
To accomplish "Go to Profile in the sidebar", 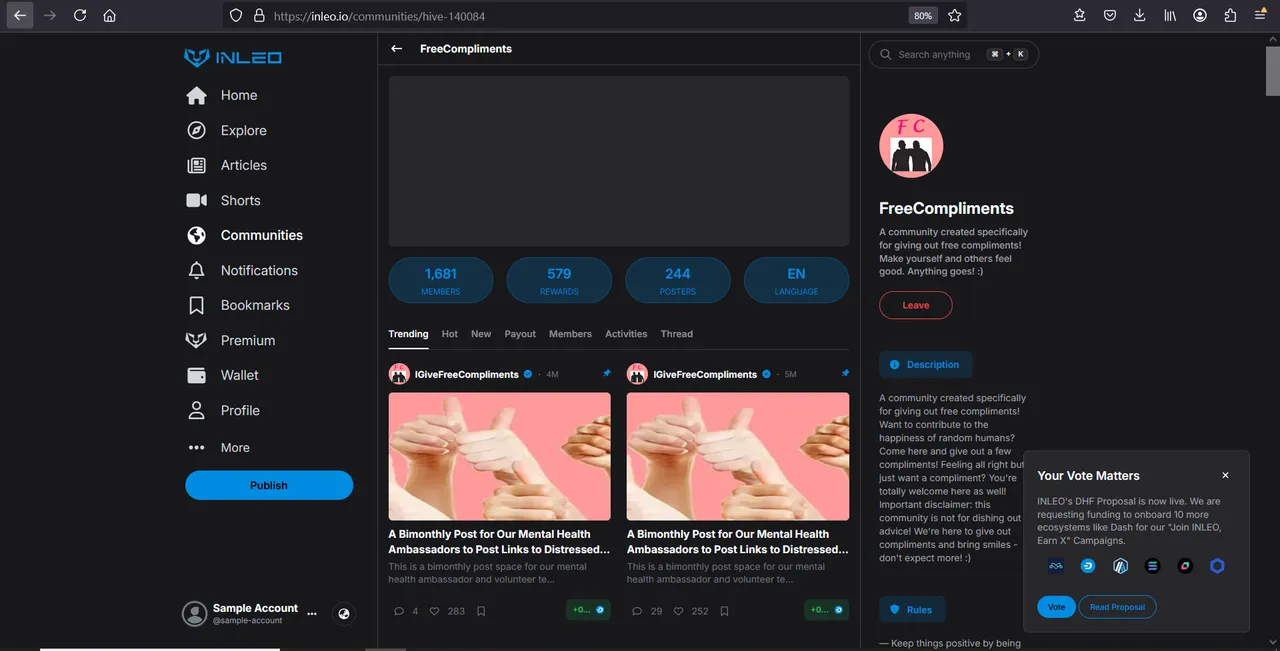I will (x=223, y=410).
